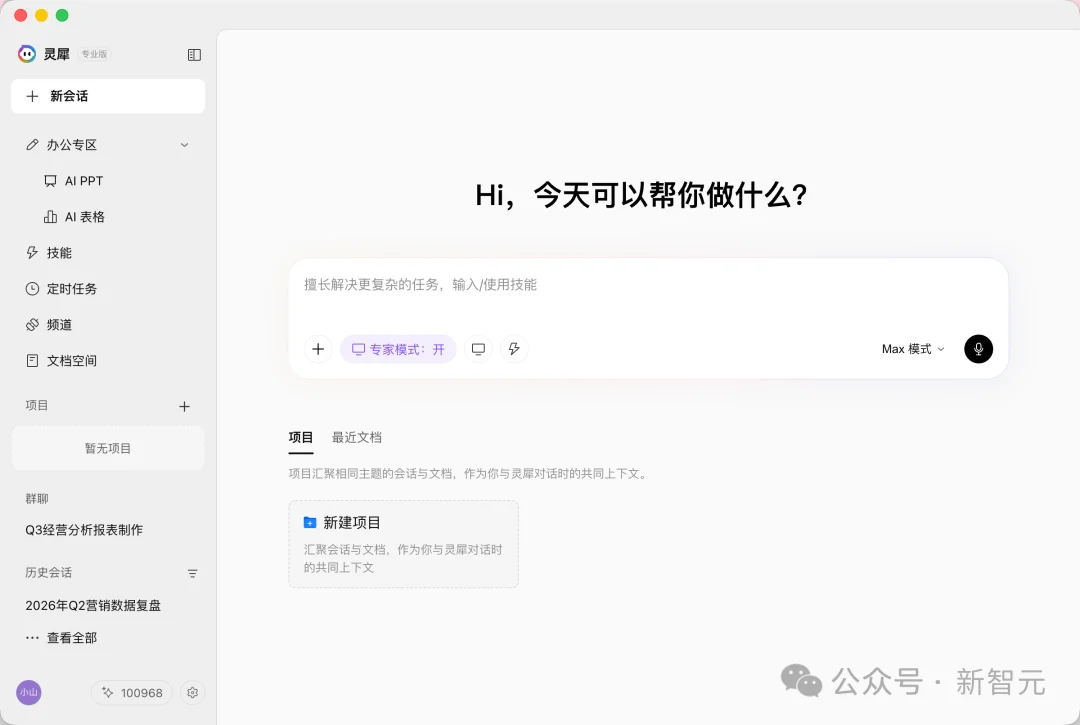Click the three-dots icon beside 查看全部
1080x725 pixels.
tap(32, 638)
